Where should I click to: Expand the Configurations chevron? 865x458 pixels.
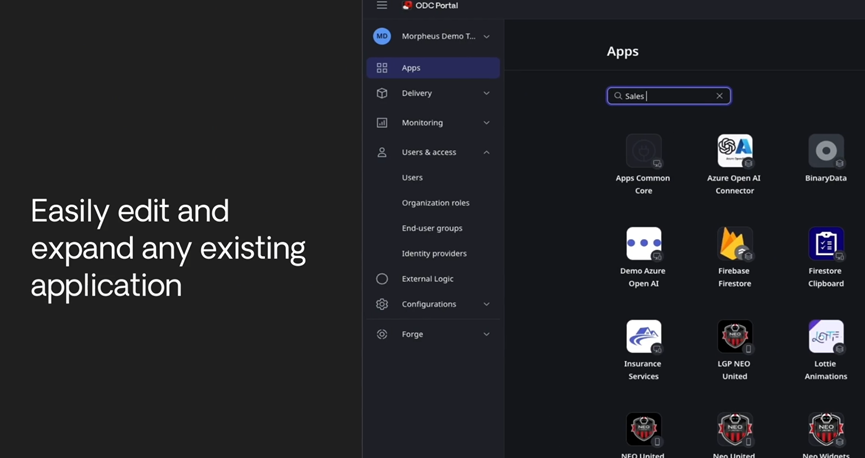click(x=487, y=304)
